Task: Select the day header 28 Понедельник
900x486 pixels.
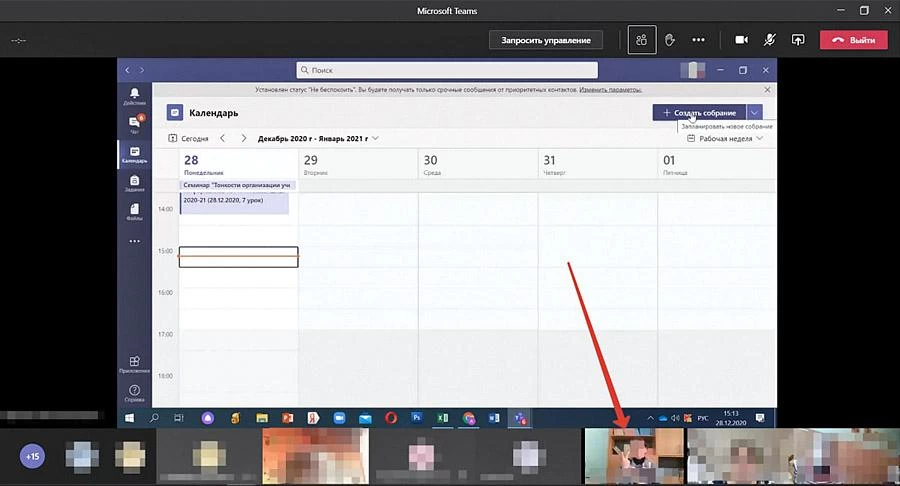Action: point(238,164)
